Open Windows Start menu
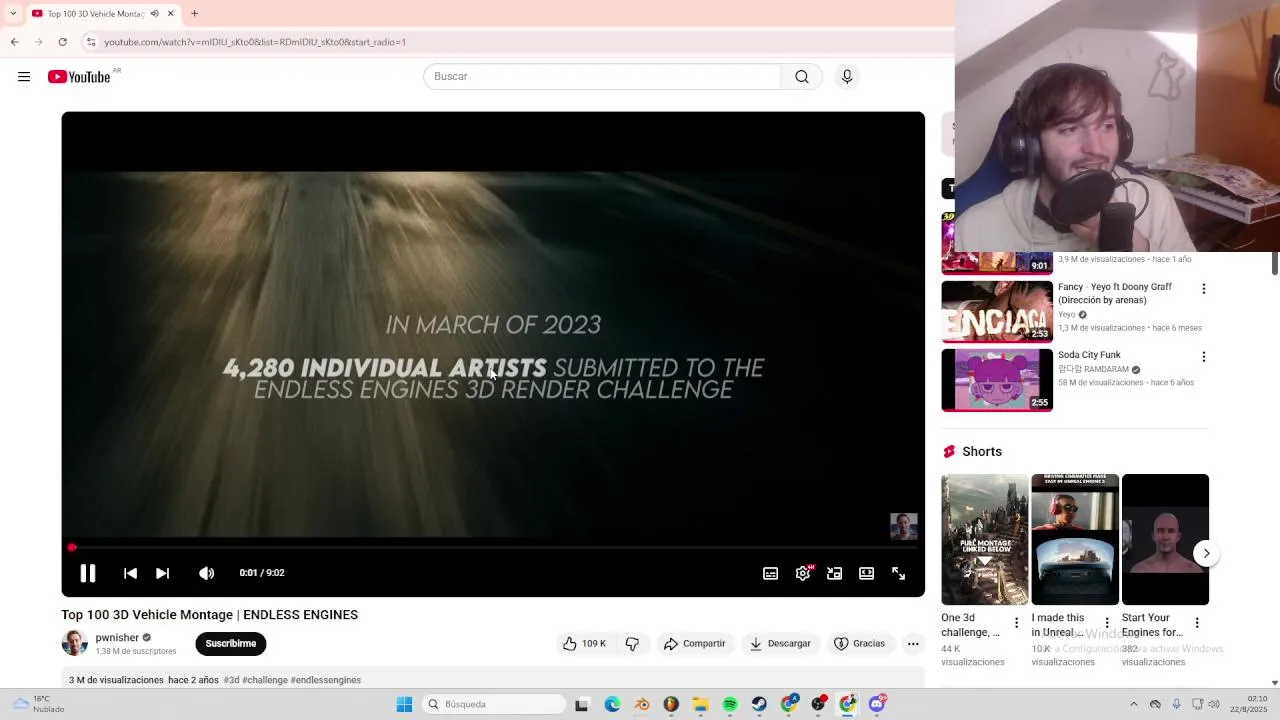 tap(404, 704)
